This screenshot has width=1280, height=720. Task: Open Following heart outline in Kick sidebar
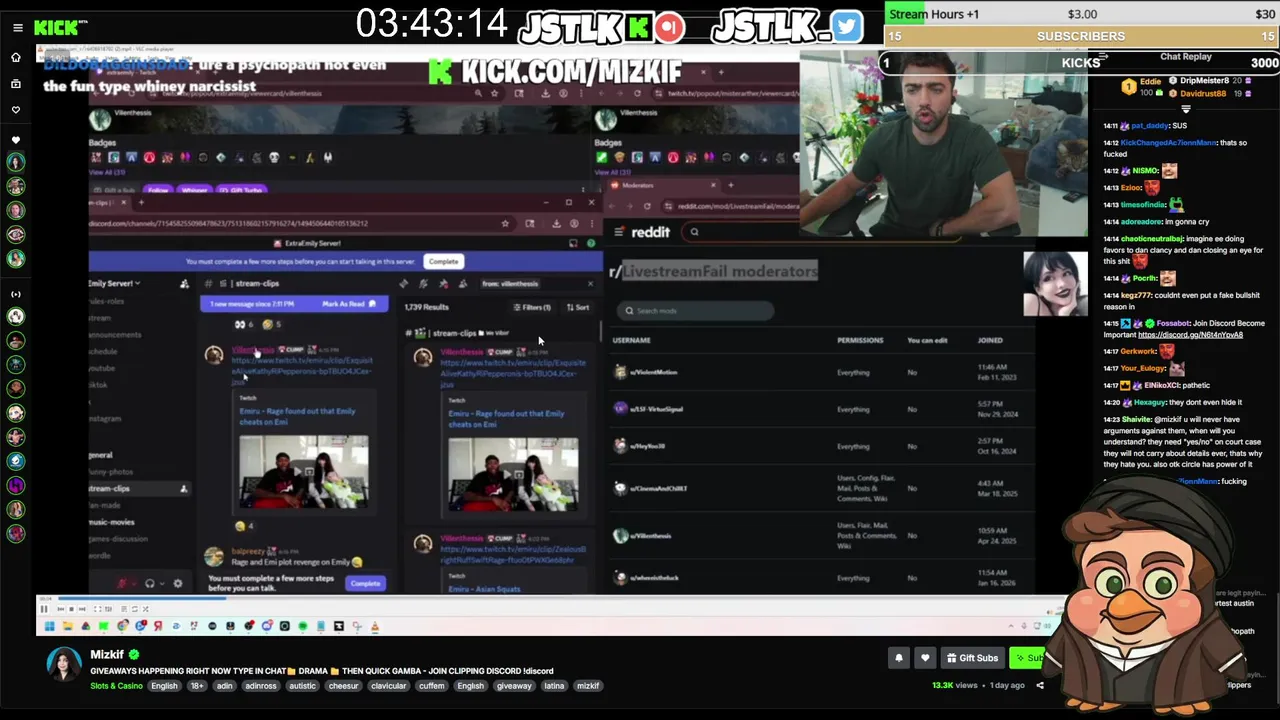point(16,110)
